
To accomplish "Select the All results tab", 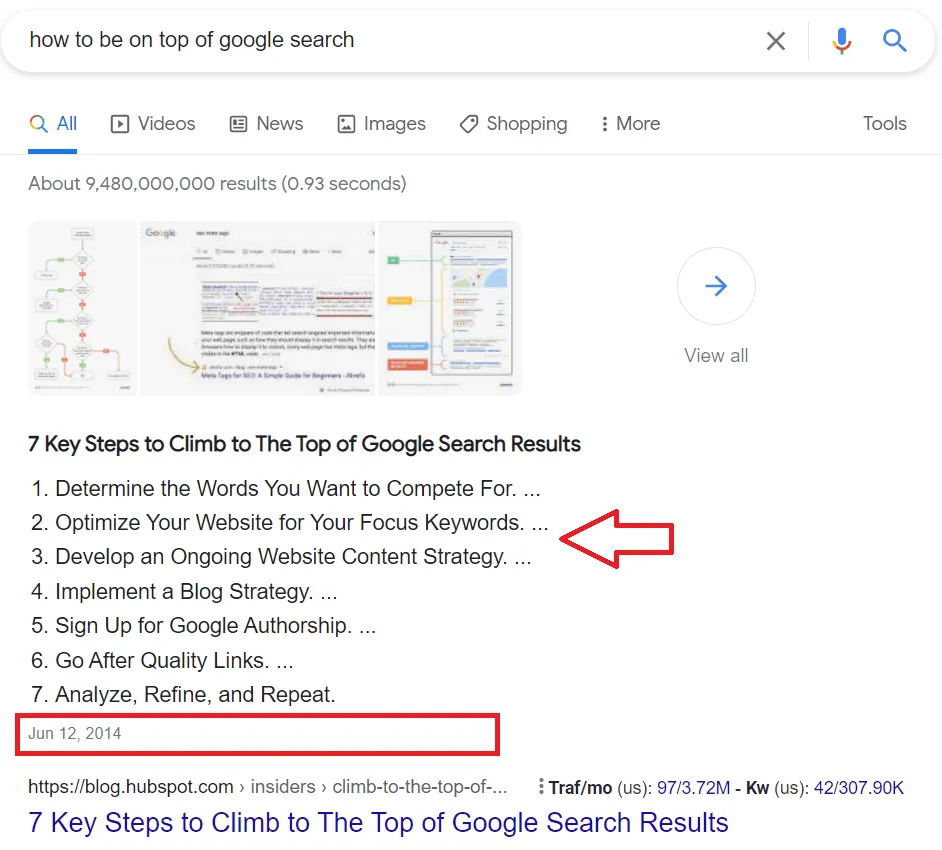I will click(53, 124).
